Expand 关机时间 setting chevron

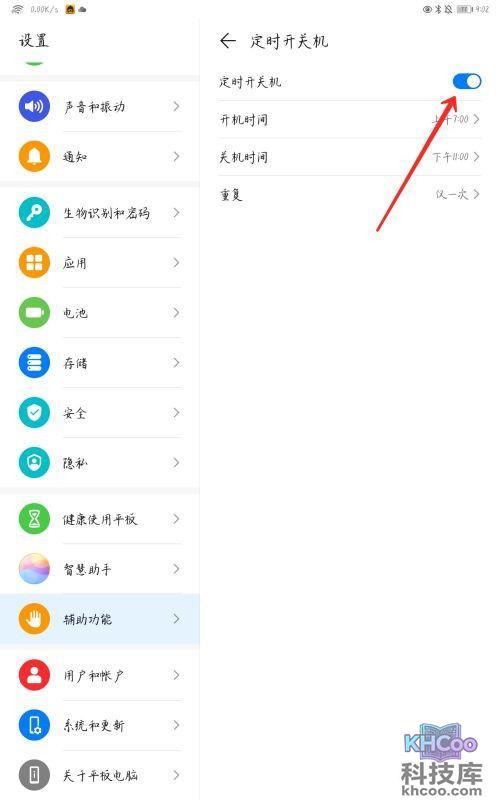click(477, 157)
